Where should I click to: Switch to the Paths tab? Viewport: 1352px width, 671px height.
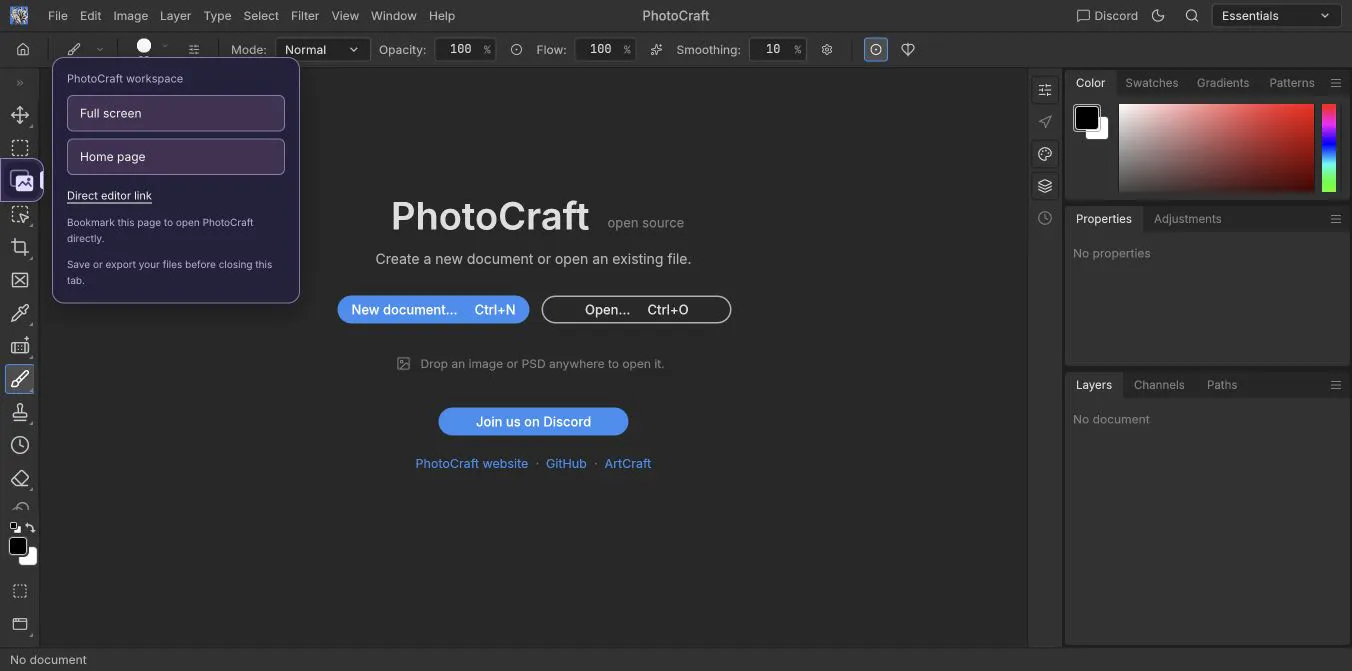tap(1222, 385)
